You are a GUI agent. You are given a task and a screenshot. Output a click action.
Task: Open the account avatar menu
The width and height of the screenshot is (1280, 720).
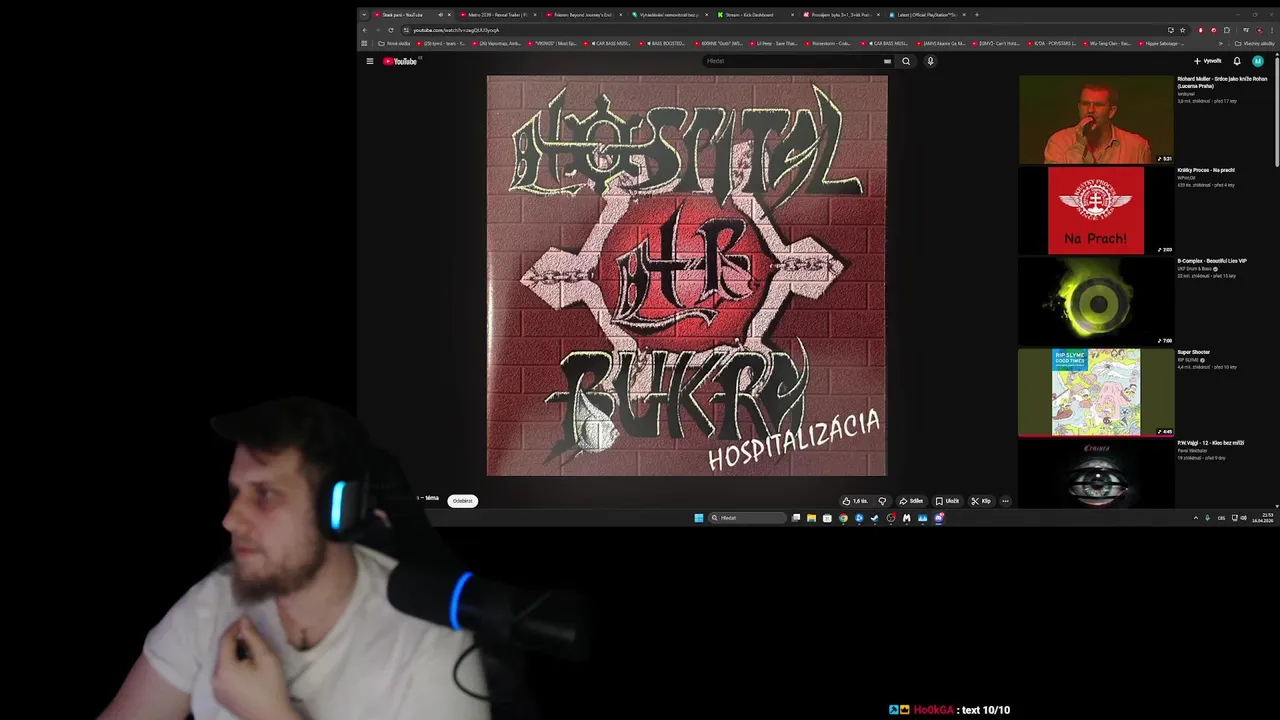point(1258,61)
